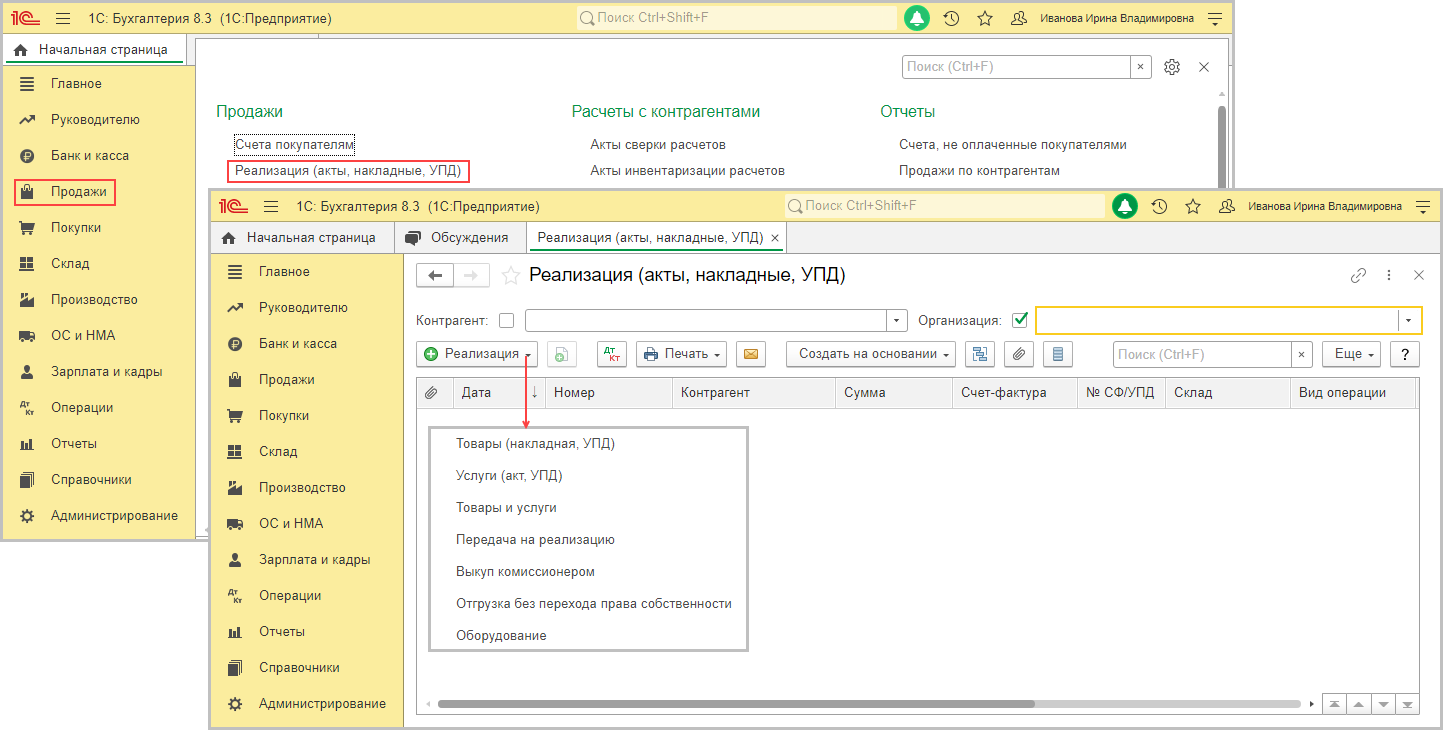Image resolution: width=1443 pixels, height=730 pixels.
Task: Click settings gear in back window
Action: 1172,67
